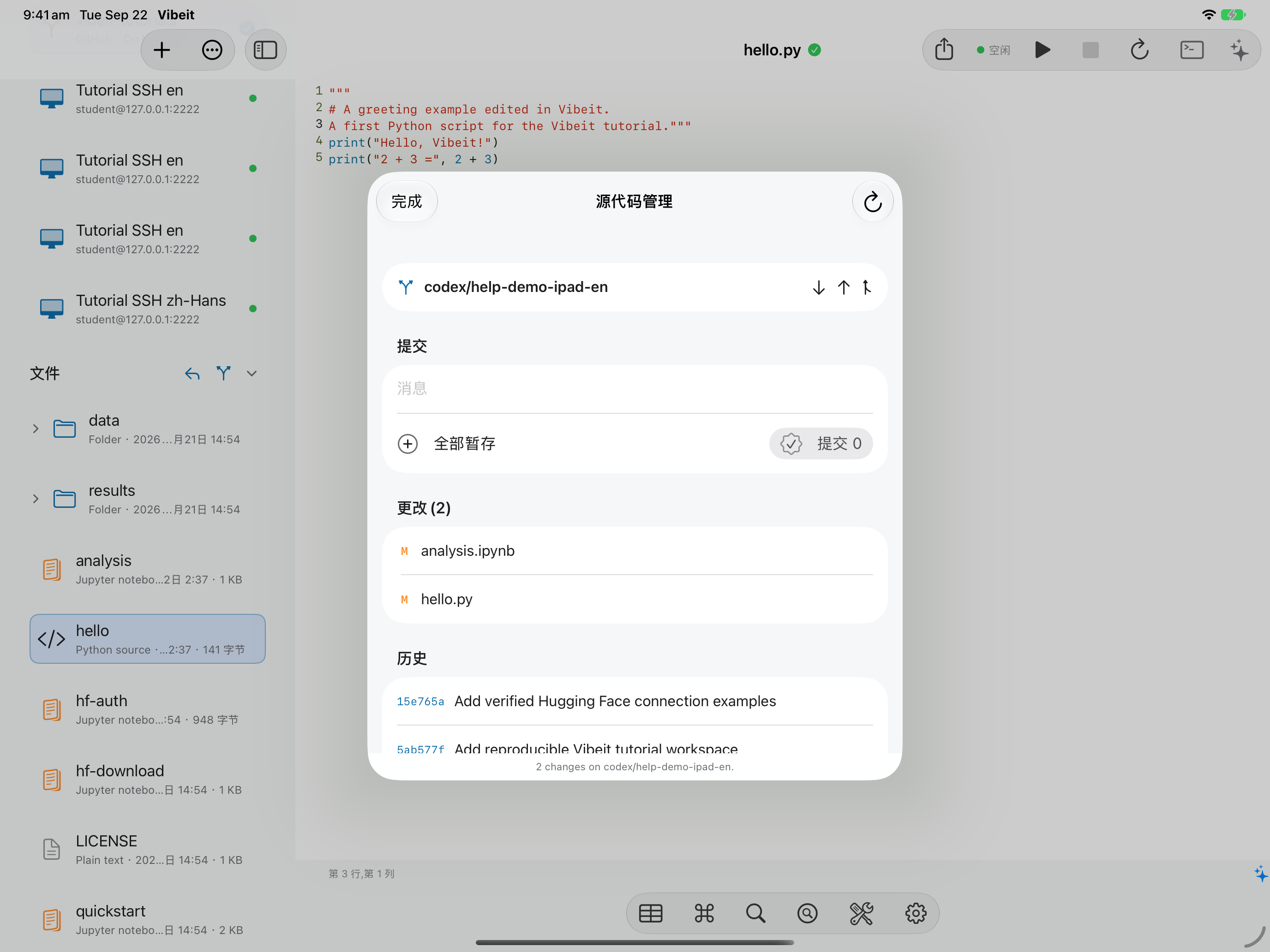Tap the green verified checkmark beside hello.py

pyautogui.click(x=814, y=50)
